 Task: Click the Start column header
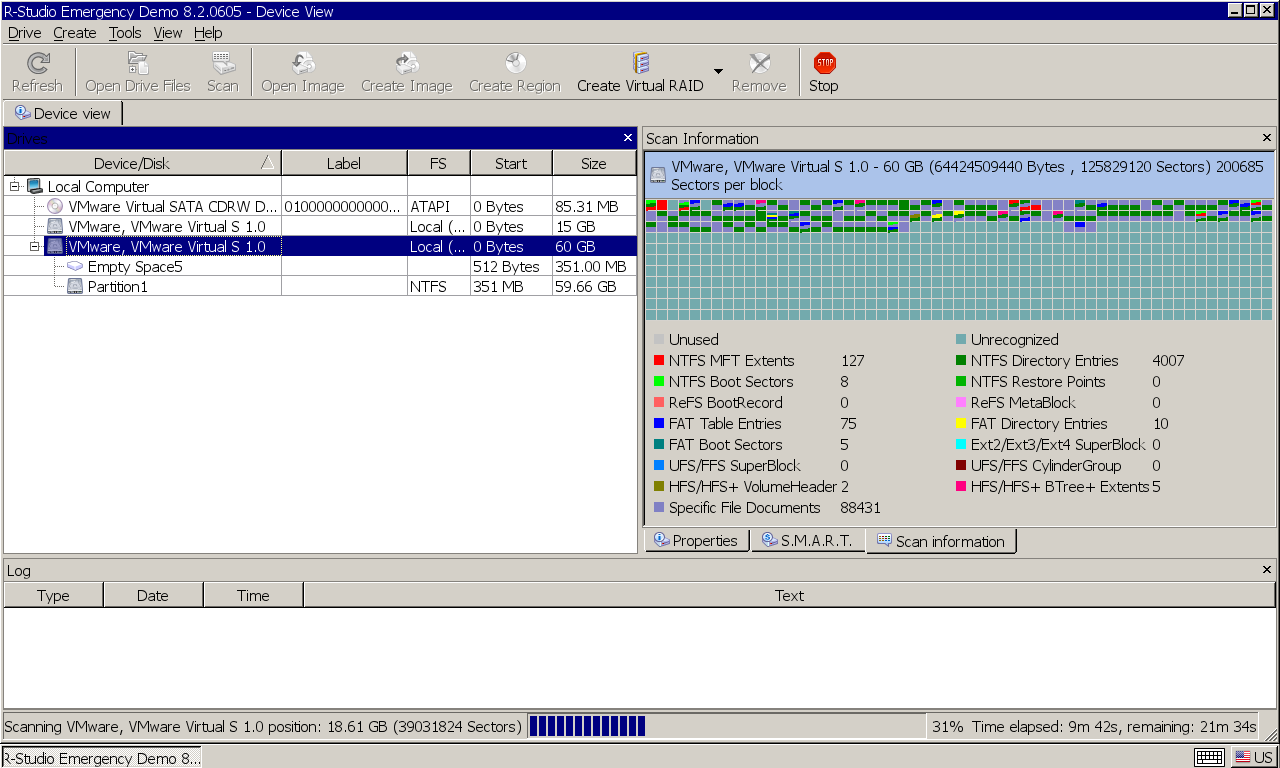510,163
